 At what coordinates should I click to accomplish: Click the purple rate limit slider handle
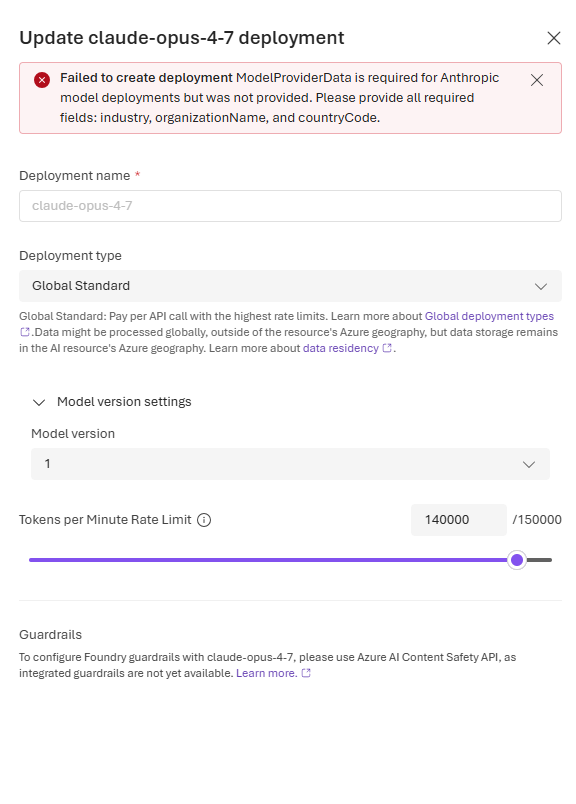[517, 560]
